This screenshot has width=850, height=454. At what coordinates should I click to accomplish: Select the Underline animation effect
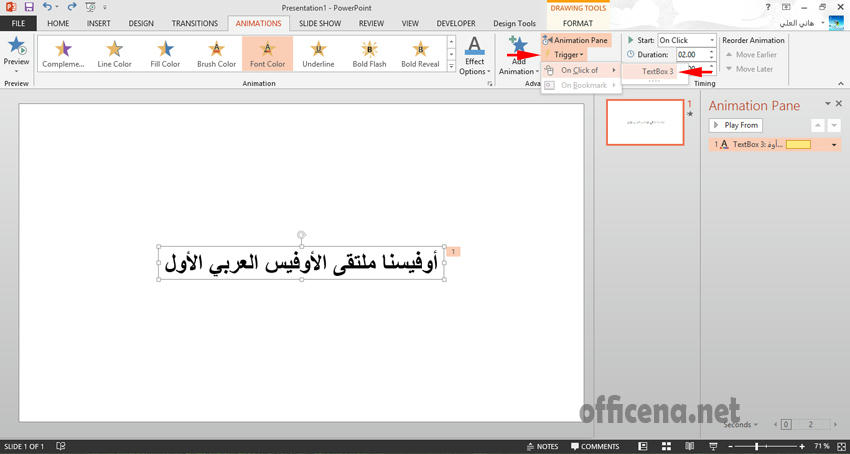(x=318, y=54)
